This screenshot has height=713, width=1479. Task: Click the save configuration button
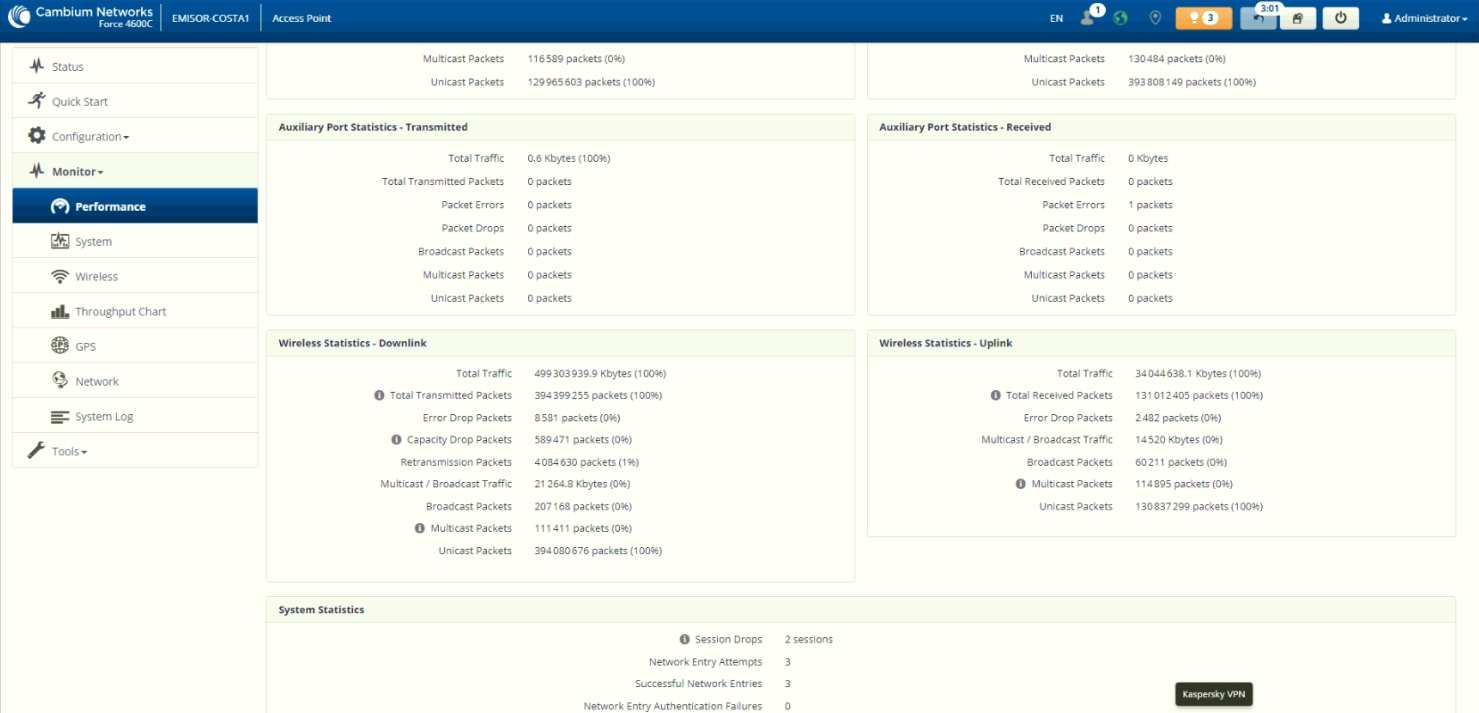point(1297,18)
